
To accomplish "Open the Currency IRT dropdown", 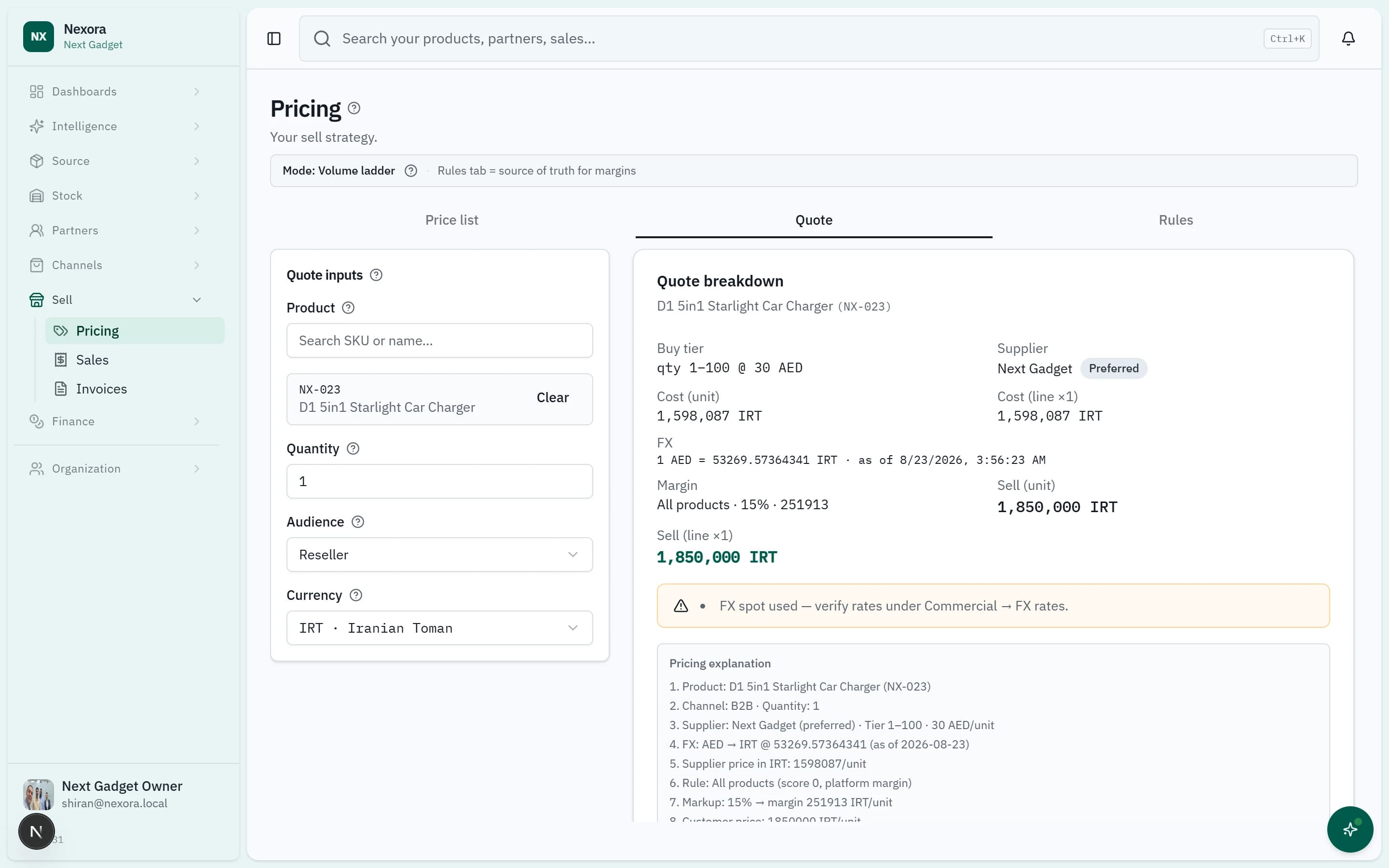I will point(440,628).
